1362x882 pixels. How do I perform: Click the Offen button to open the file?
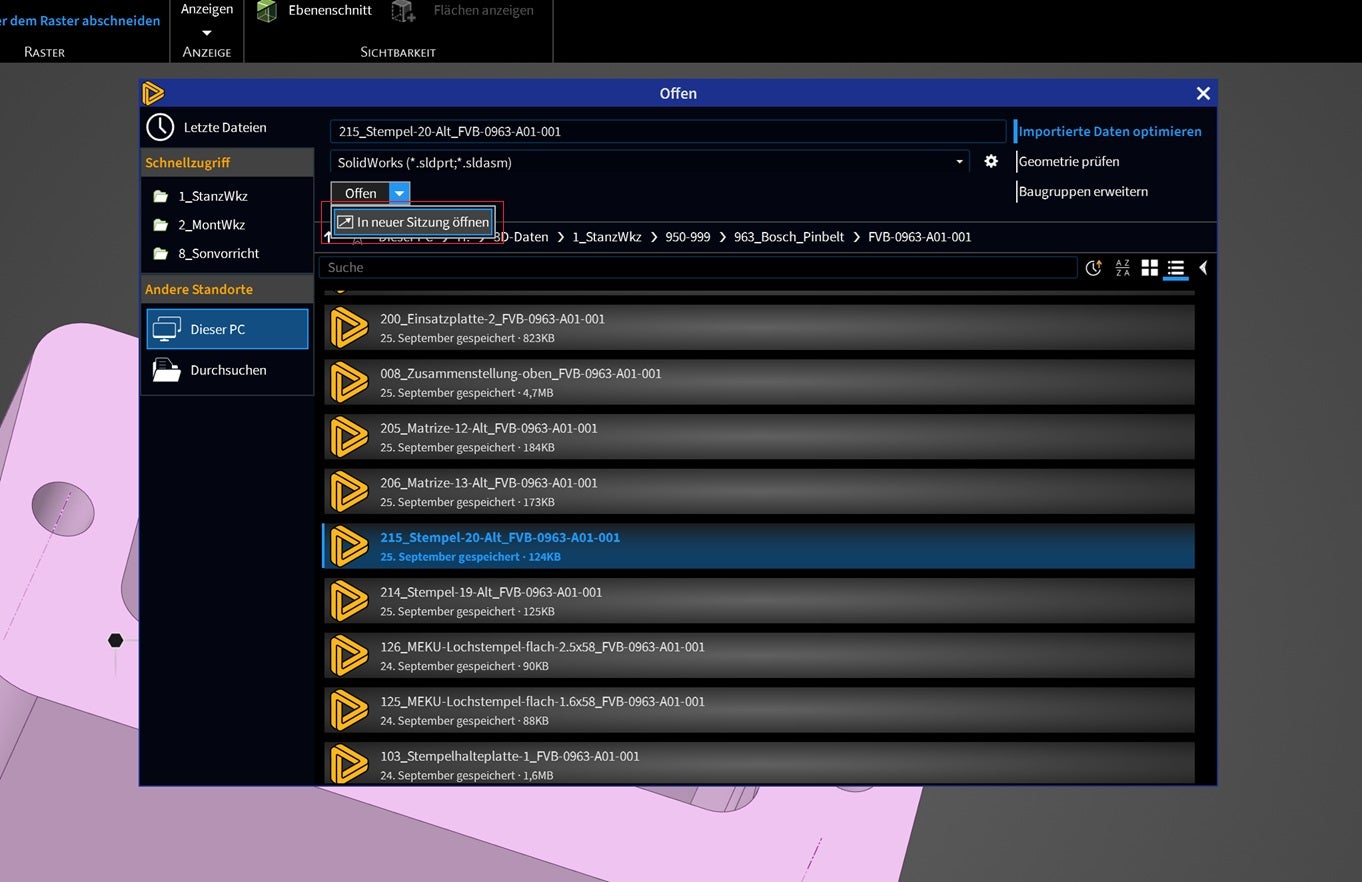pos(360,193)
